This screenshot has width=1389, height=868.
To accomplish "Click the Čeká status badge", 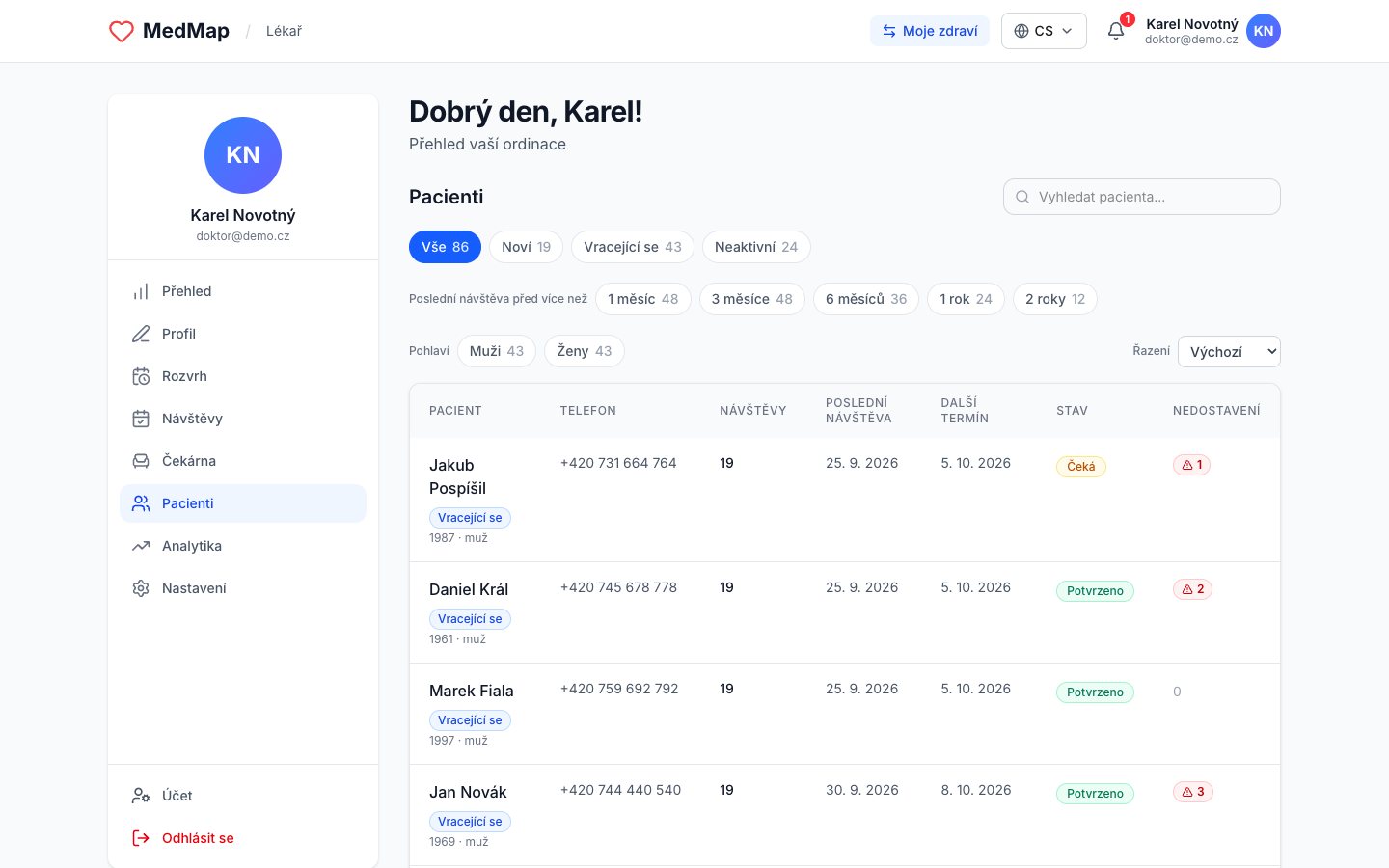I will pyautogui.click(x=1081, y=467).
